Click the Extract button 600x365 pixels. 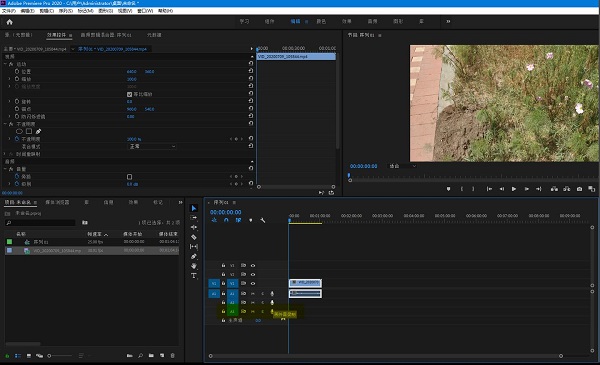click(567, 189)
